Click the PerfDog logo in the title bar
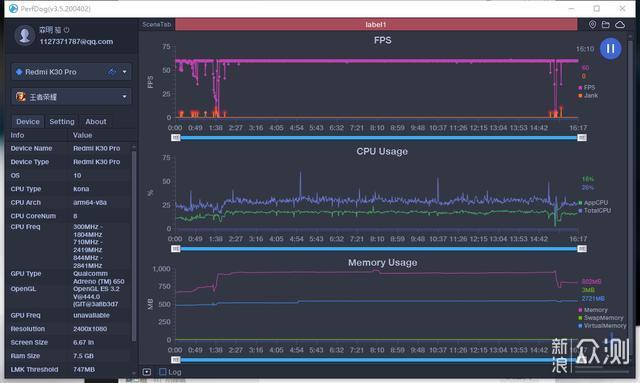Image resolution: width=640 pixels, height=383 pixels. click(13, 9)
